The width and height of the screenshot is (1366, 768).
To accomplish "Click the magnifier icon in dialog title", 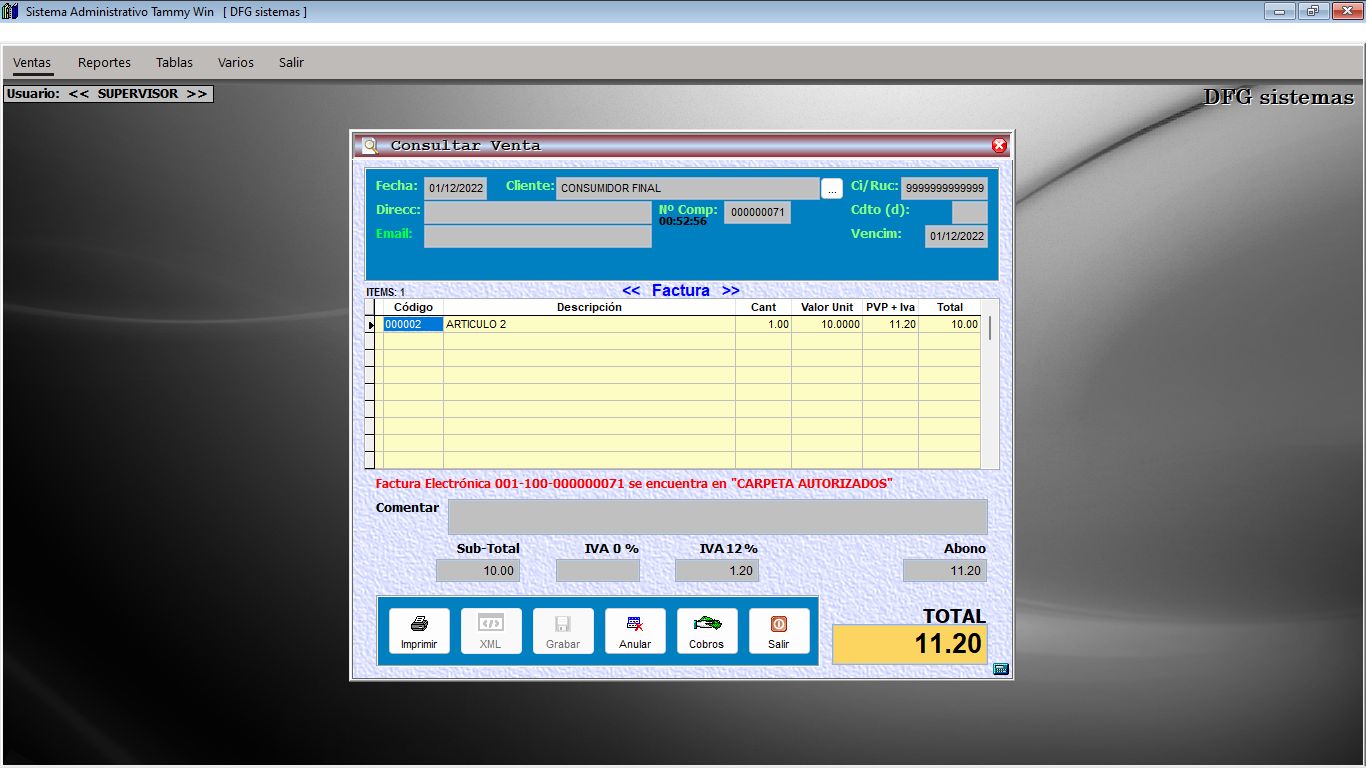I will point(370,145).
